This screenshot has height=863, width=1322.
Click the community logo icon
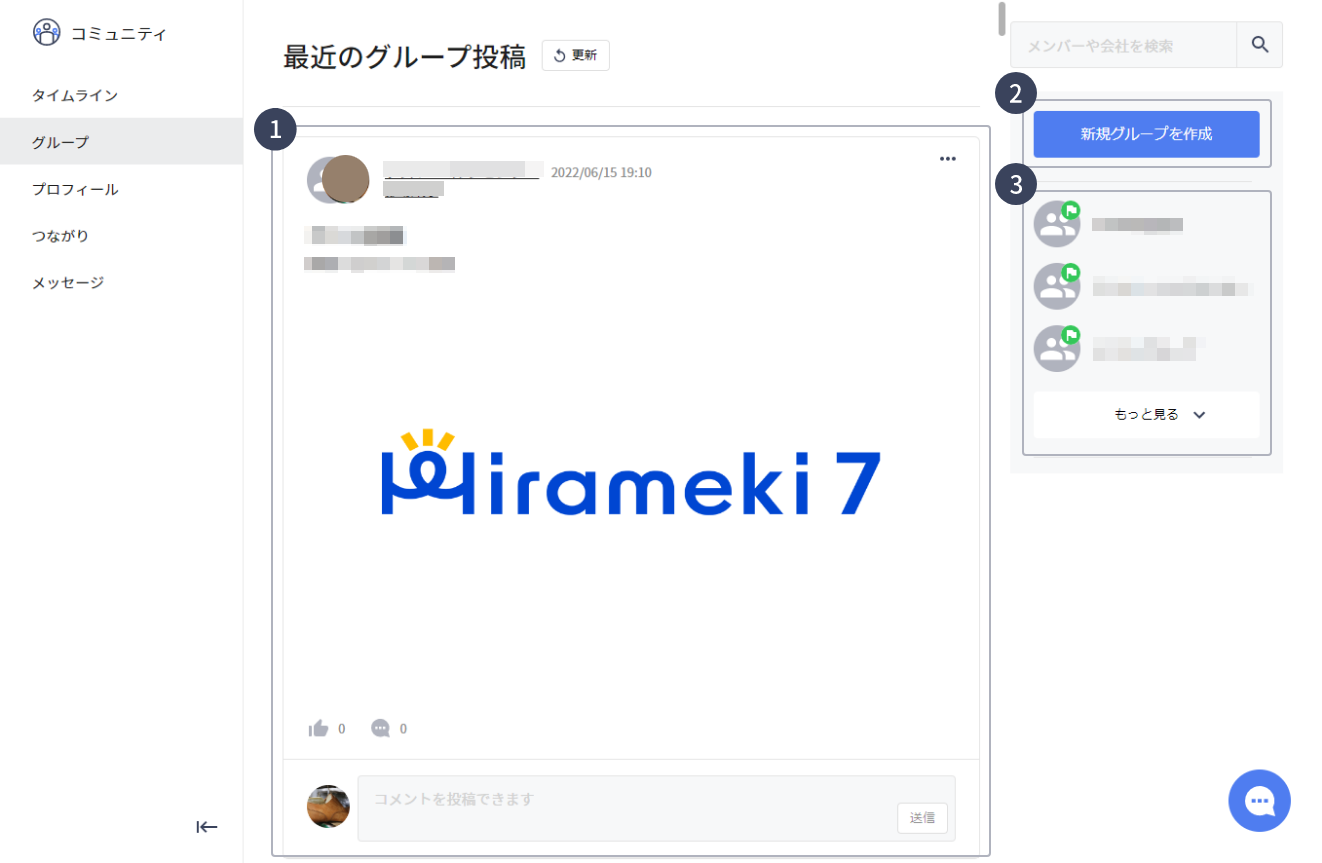click(47, 33)
